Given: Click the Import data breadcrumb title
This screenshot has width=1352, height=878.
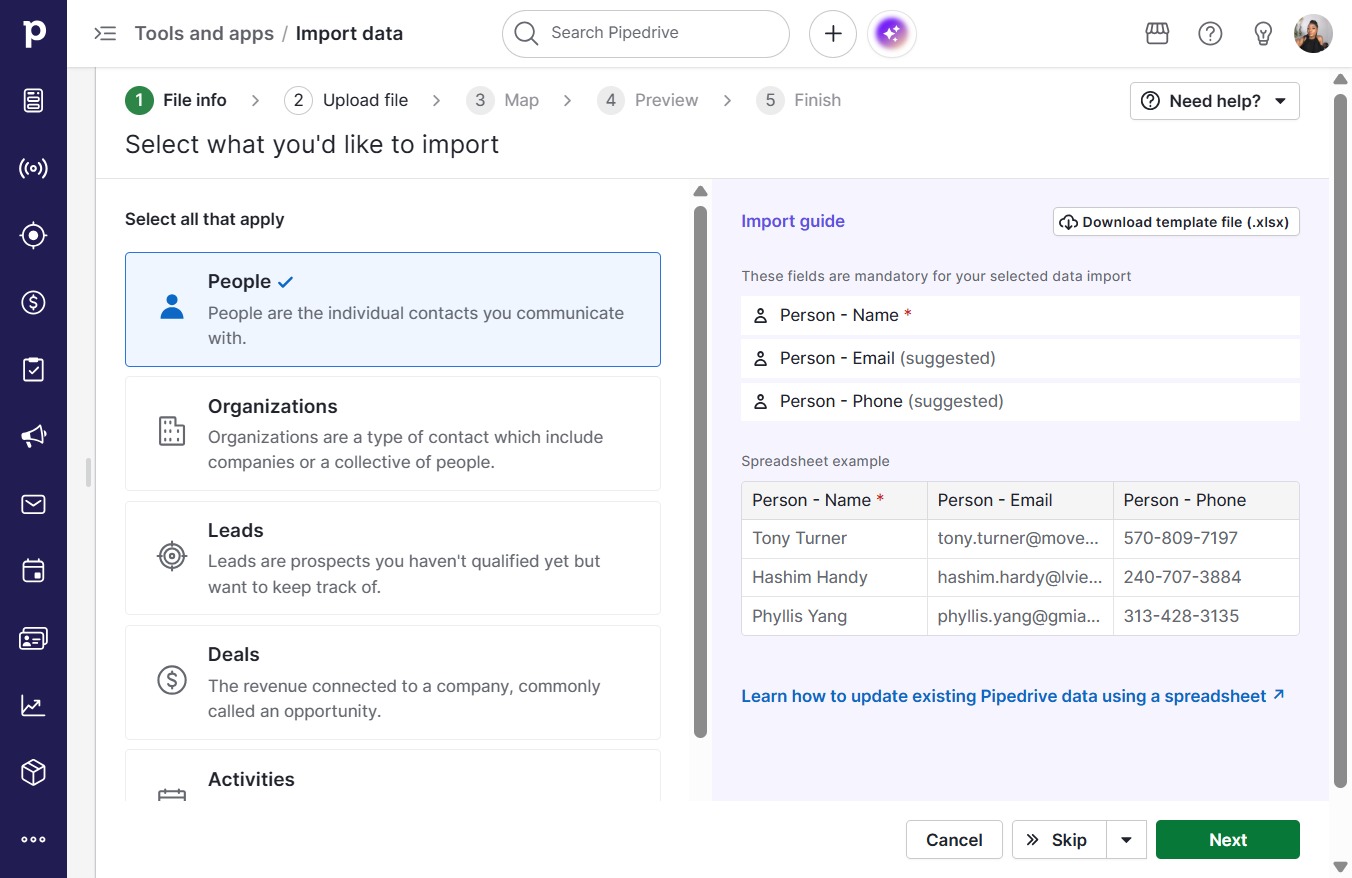Looking at the screenshot, I should (x=349, y=34).
